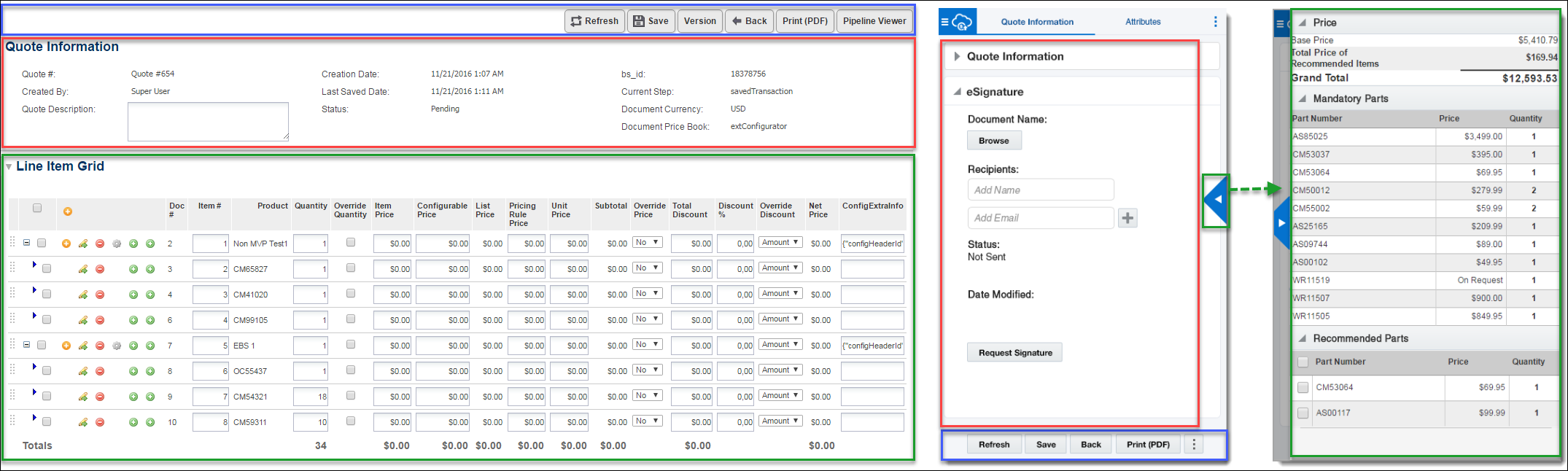Image resolution: width=1568 pixels, height=471 pixels.
Task: Collapse the EBS 1 line item group
Action: tap(26, 345)
